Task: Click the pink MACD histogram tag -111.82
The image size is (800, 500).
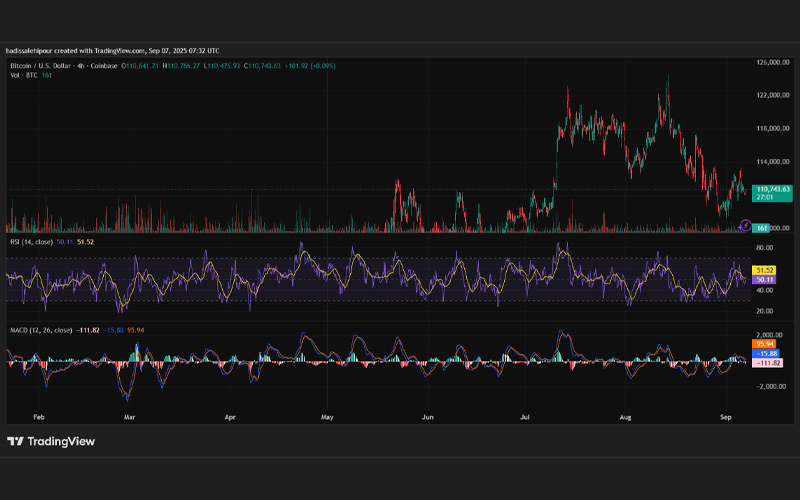Action: (x=767, y=363)
